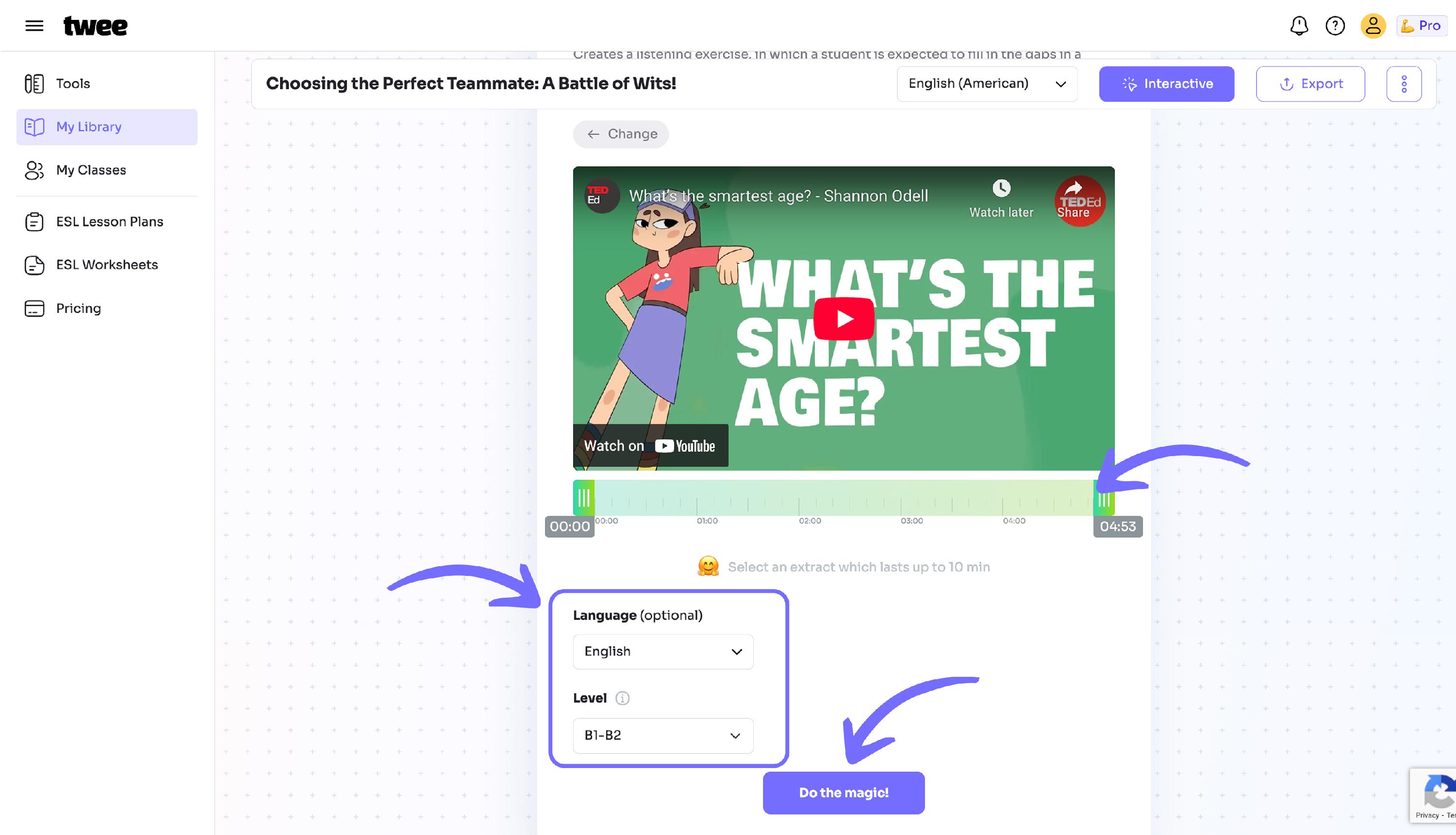
Task: Grab the start trim handle
Action: click(583, 498)
